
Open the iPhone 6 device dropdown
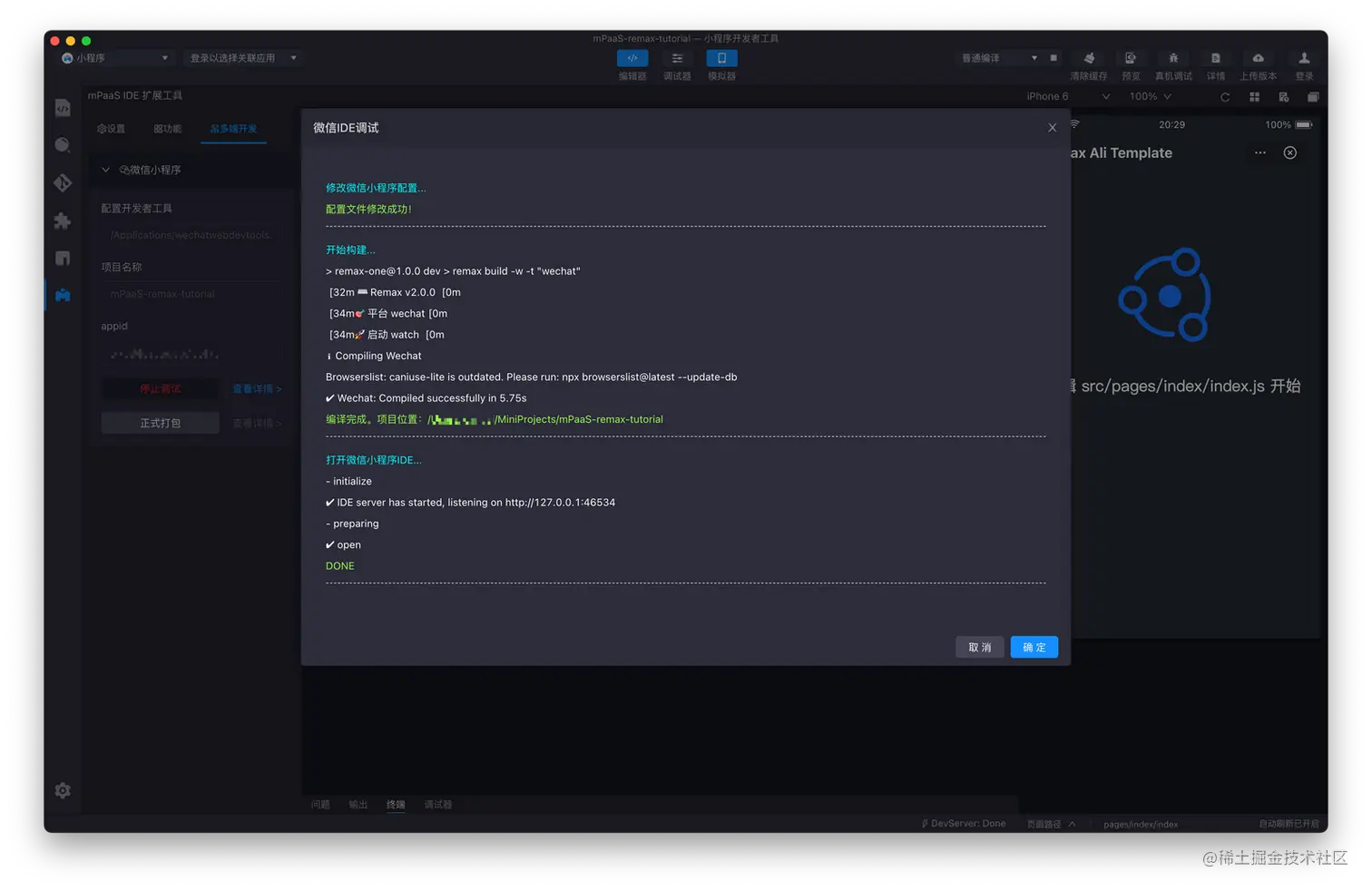tap(1068, 96)
